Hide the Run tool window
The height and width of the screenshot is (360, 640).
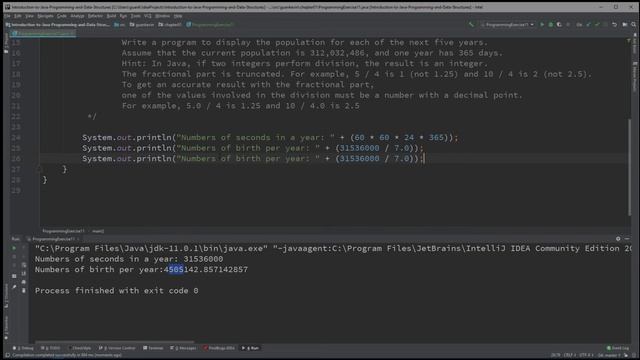(x=627, y=239)
